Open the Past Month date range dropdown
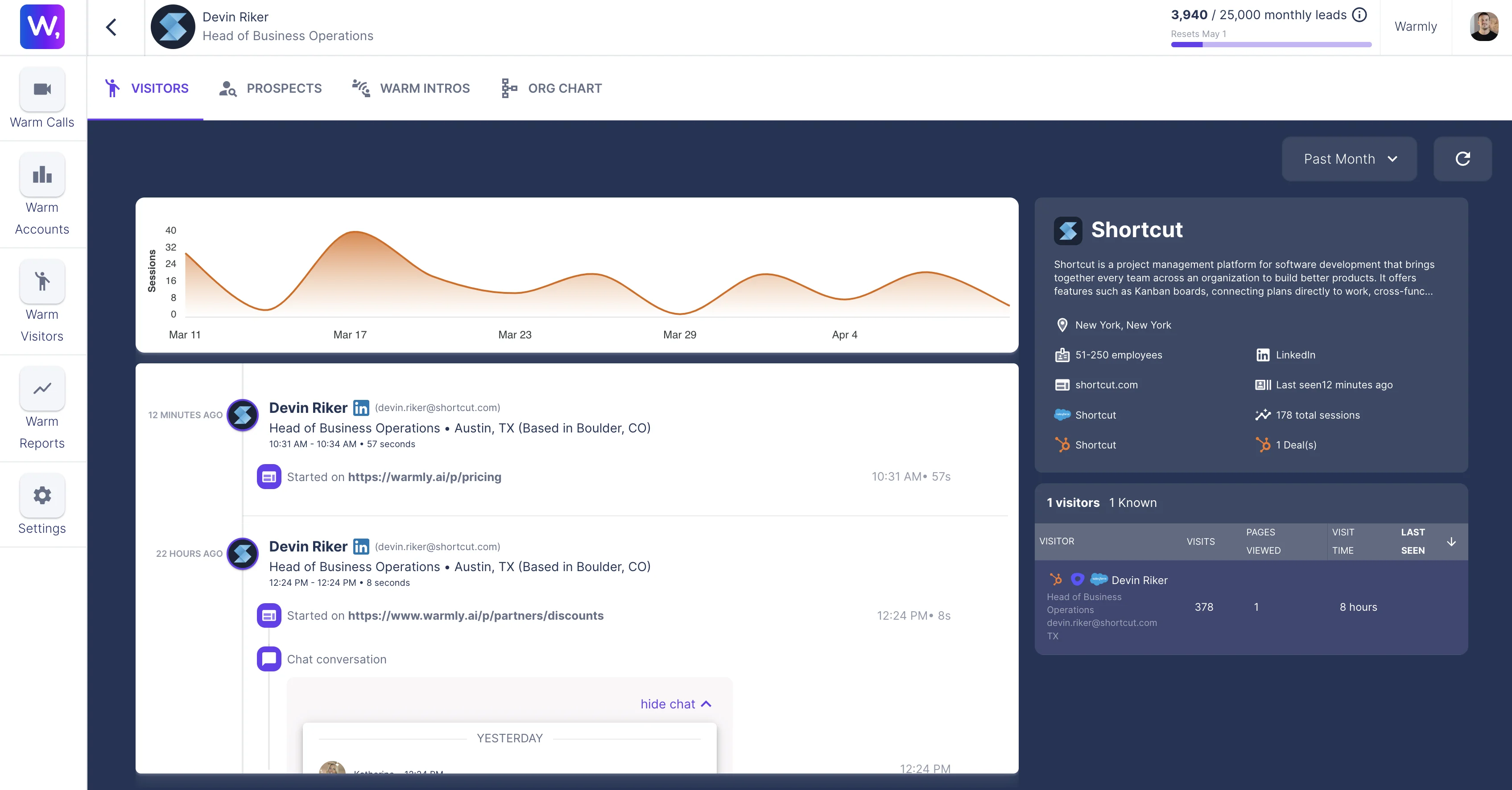This screenshot has width=1512, height=790. pyautogui.click(x=1349, y=159)
